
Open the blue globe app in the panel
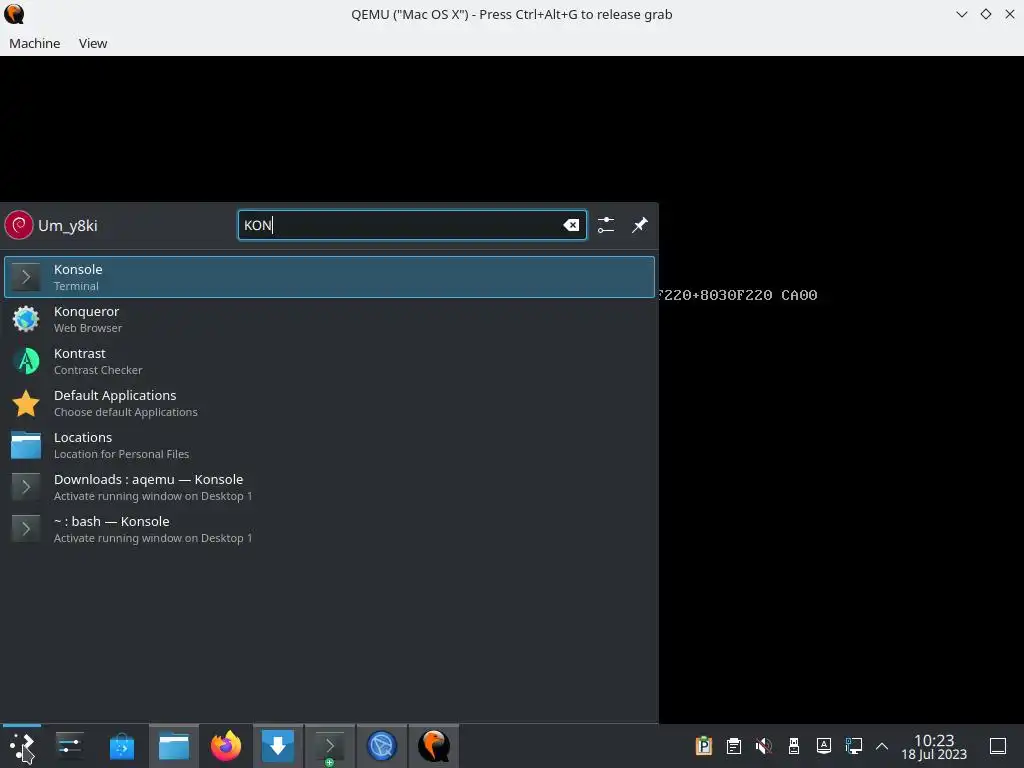click(382, 746)
